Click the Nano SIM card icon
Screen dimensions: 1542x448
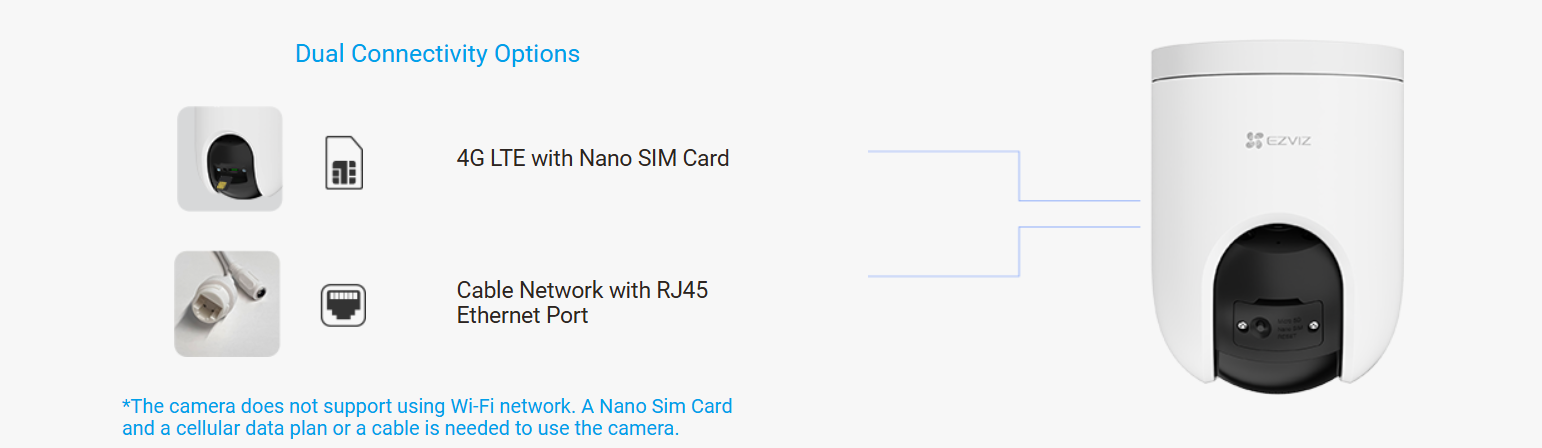[344, 164]
